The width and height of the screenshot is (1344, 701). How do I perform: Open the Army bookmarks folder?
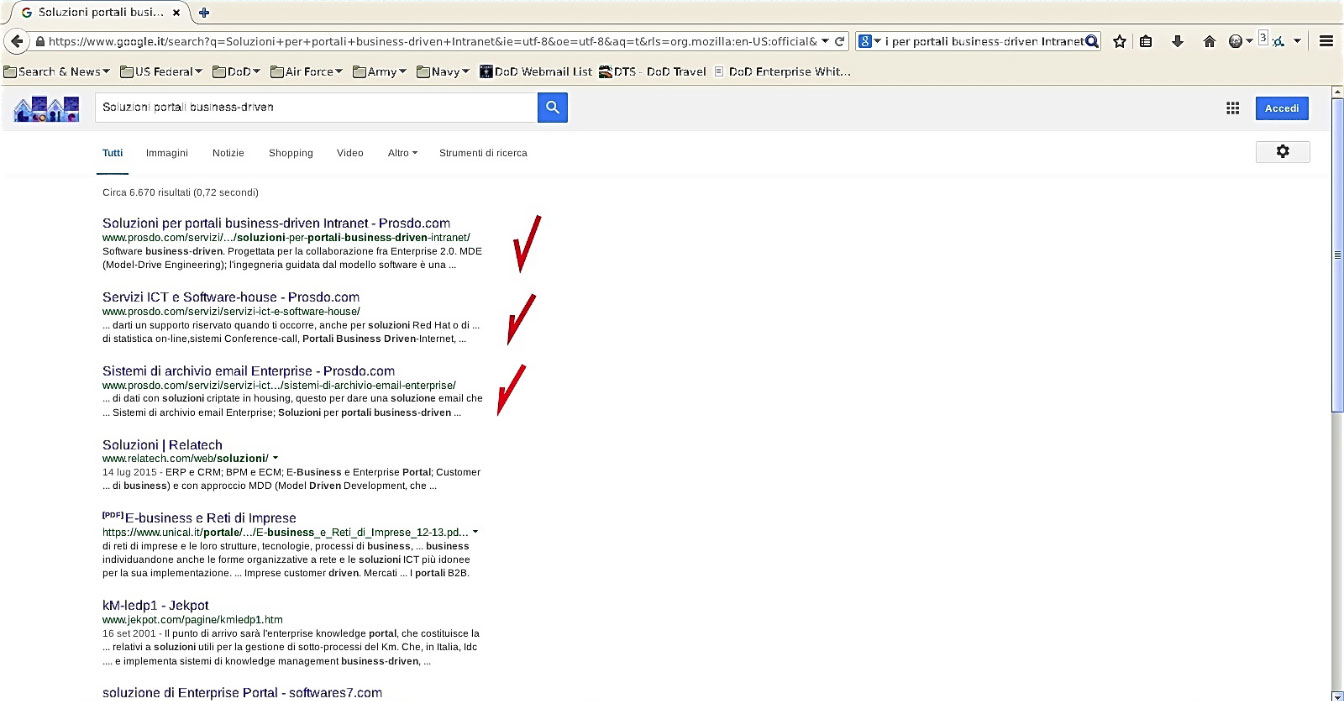pyautogui.click(x=381, y=71)
